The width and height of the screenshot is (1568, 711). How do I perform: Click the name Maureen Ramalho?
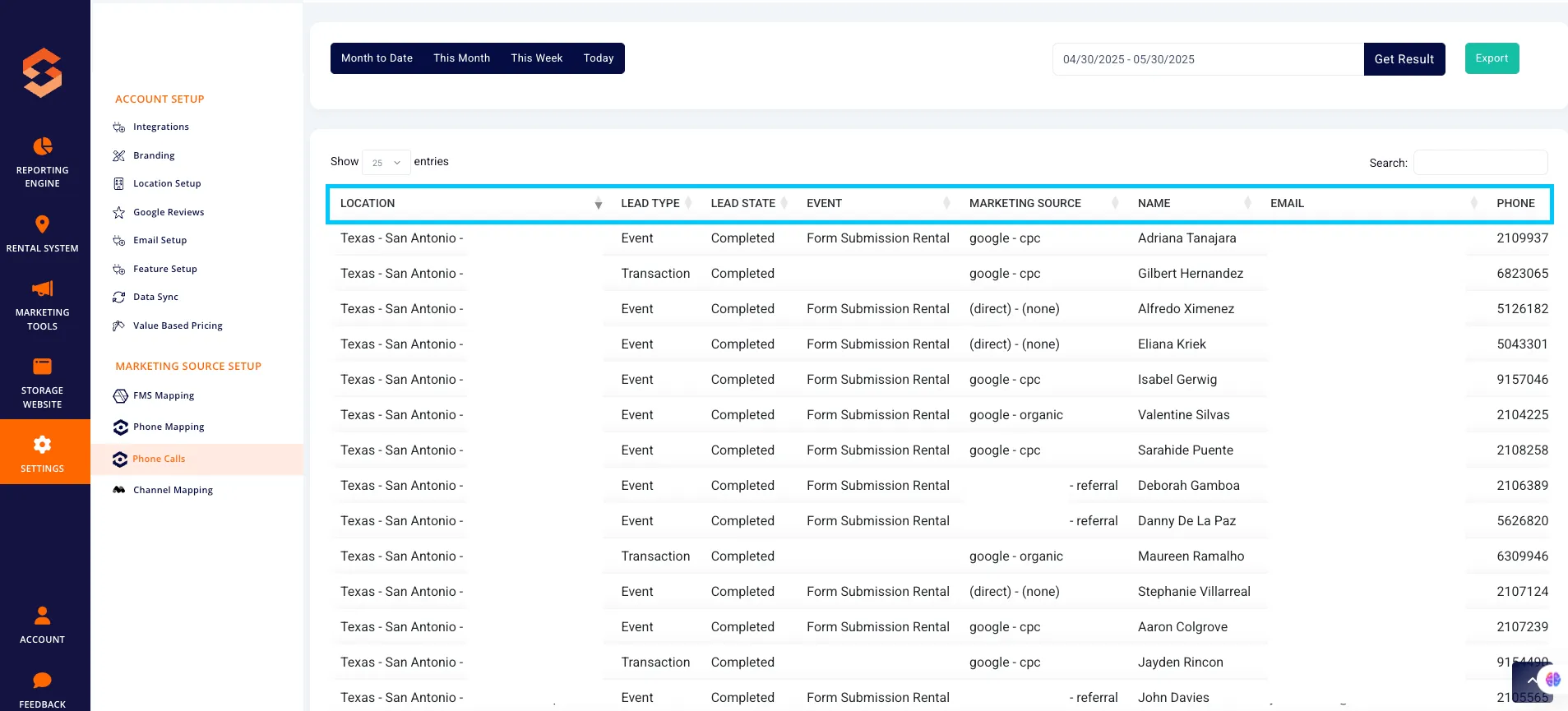[1191, 556]
